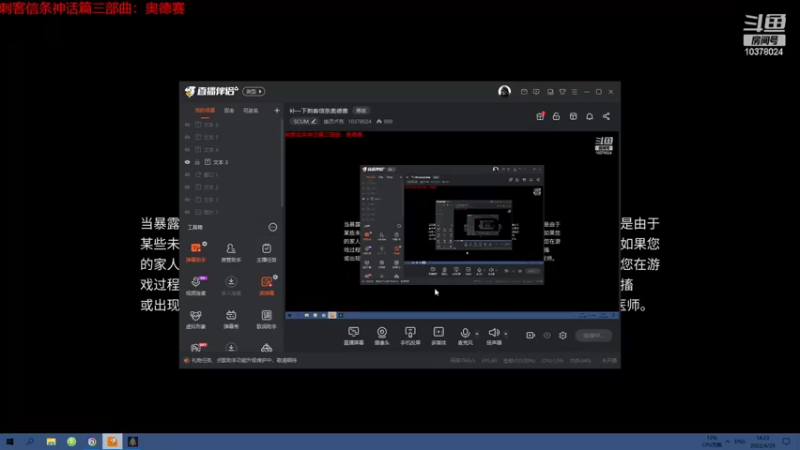This screenshot has width=800, height=450.
Task: Open the 歌词助手 tool
Action: [x=266, y=319]
